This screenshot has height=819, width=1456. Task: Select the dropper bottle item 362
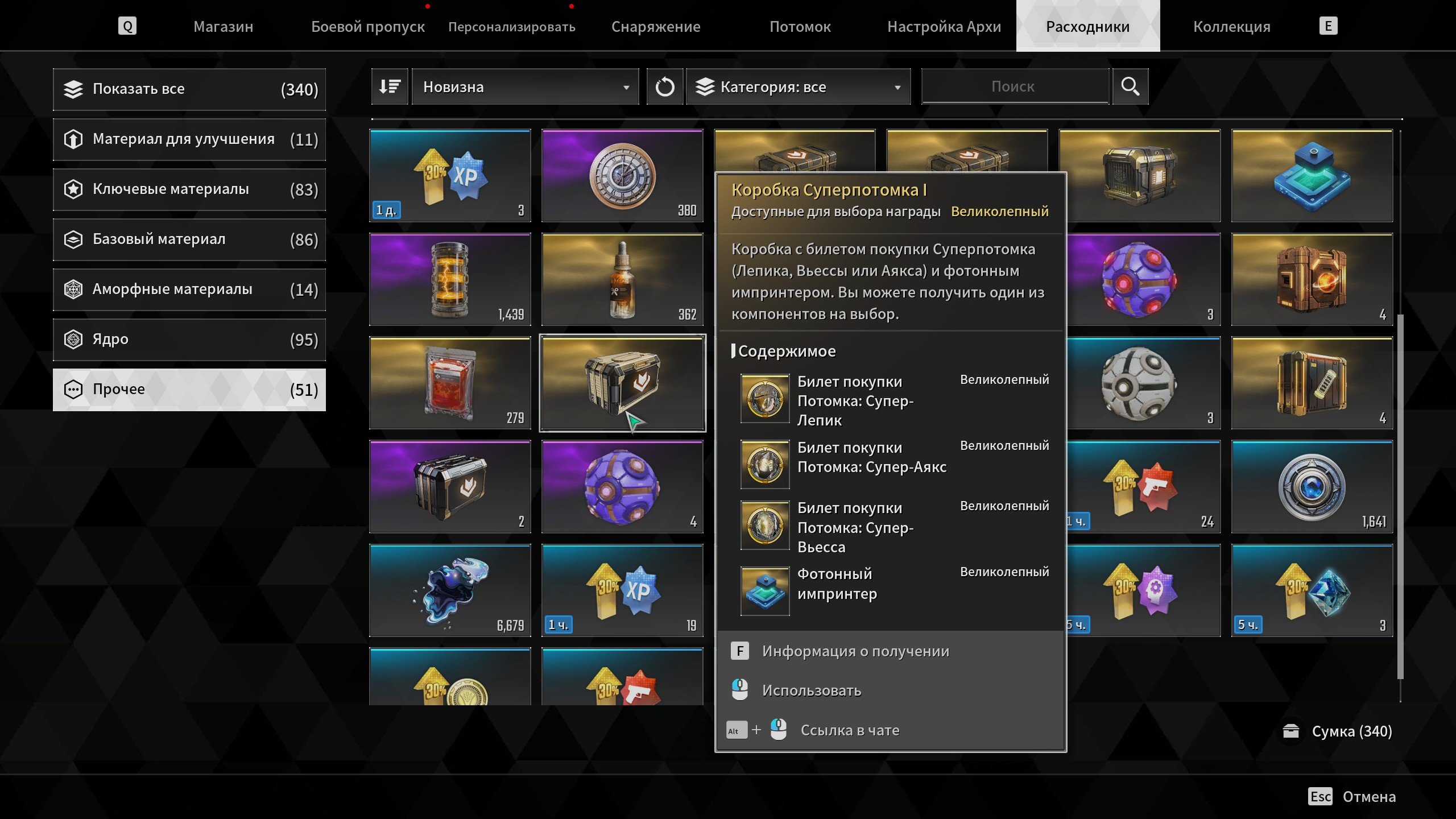pyautogui.click(x=622, y=279)
